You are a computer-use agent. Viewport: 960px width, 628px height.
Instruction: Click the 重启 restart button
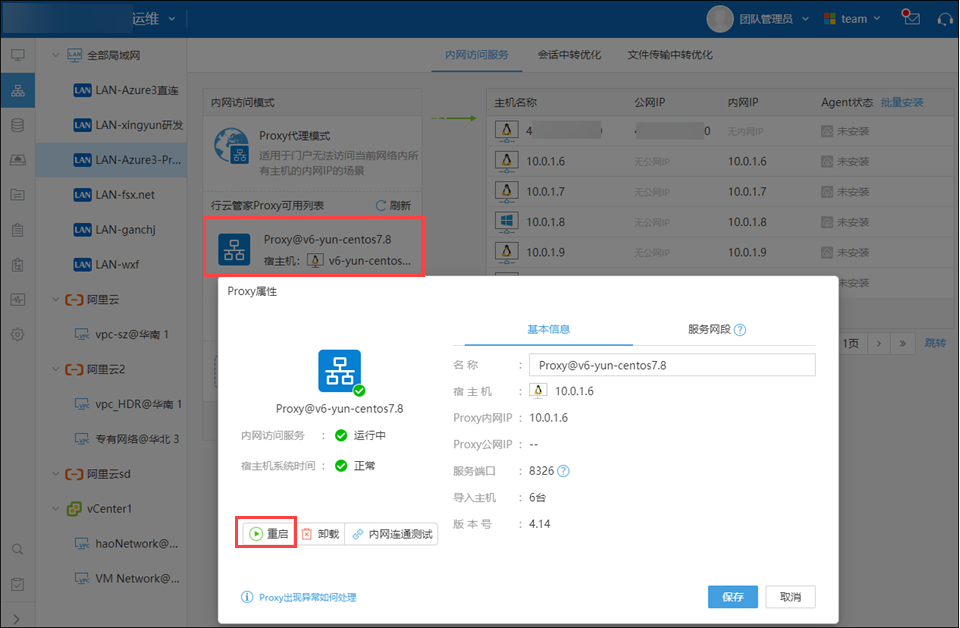tap(268, 534)
